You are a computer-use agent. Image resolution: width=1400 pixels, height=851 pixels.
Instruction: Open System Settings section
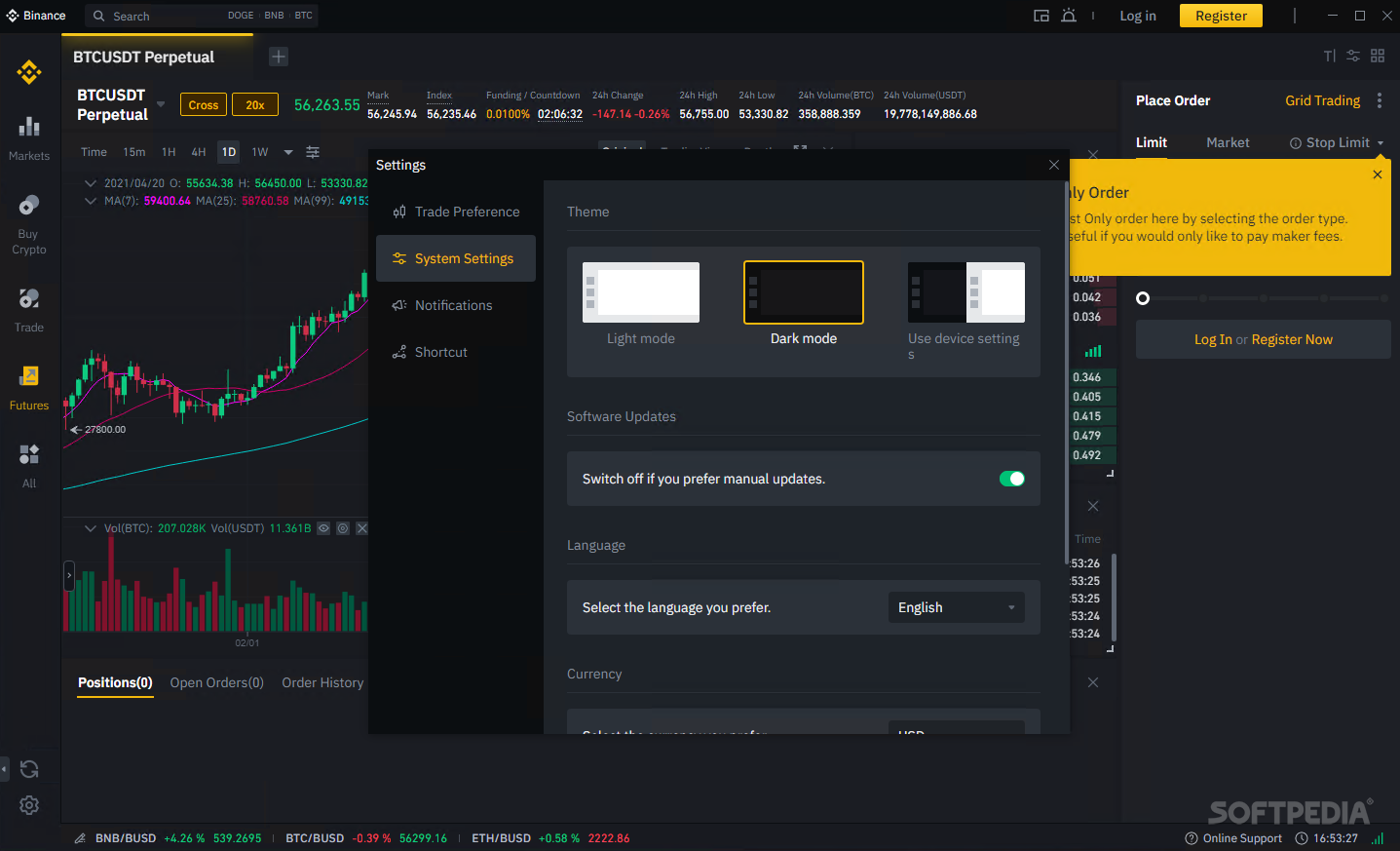(x=456, y=258)
